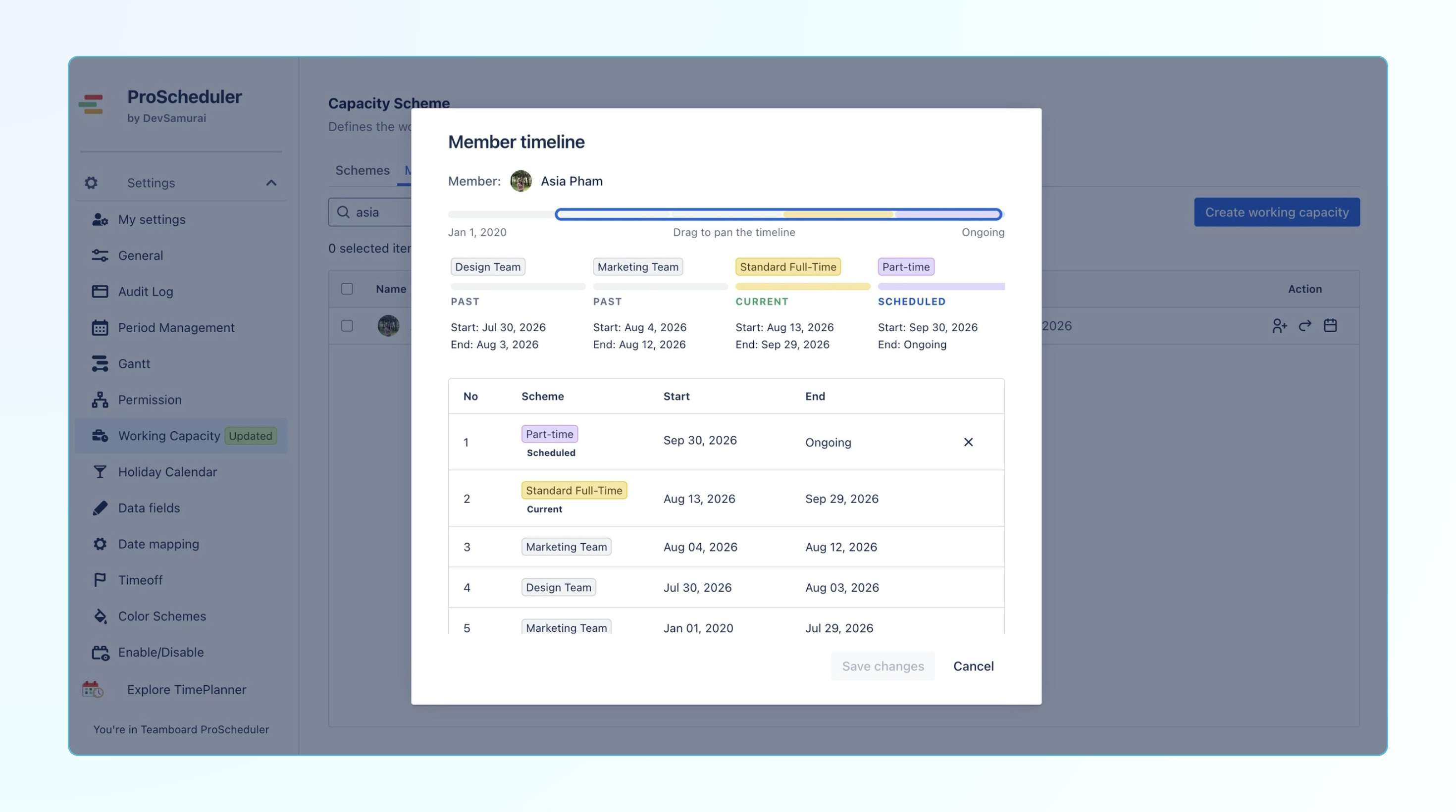Open Explore TimePlanner link

coord(187,689)
